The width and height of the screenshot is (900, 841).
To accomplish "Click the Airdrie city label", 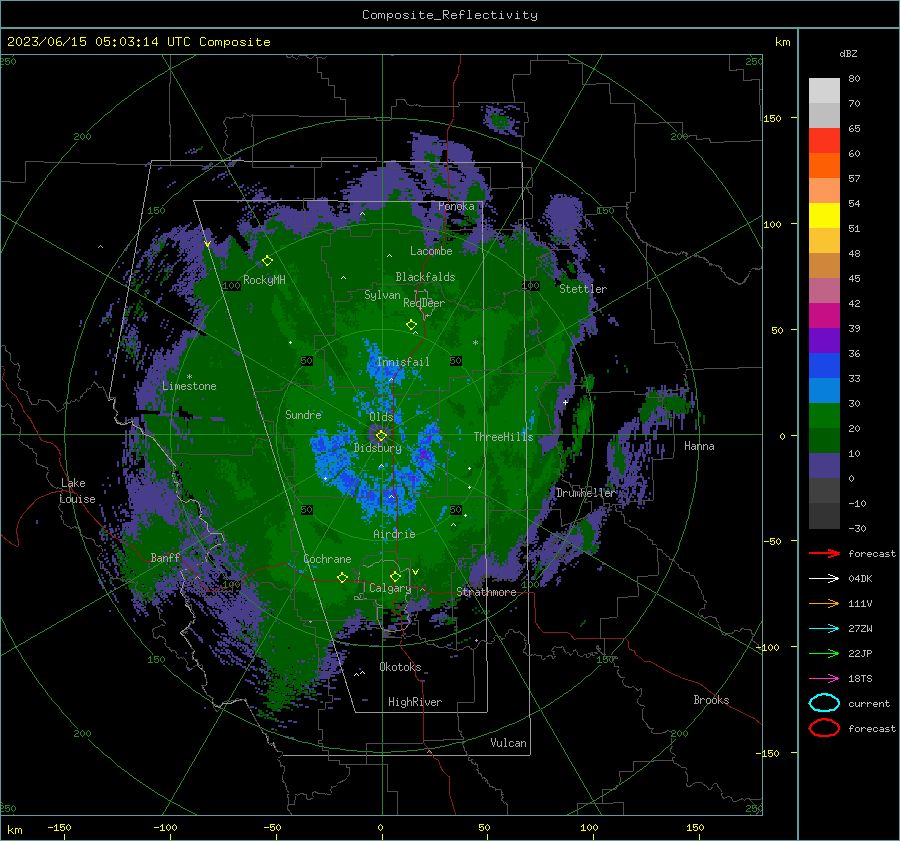I will pyautogui.click(x=394, y=534).
